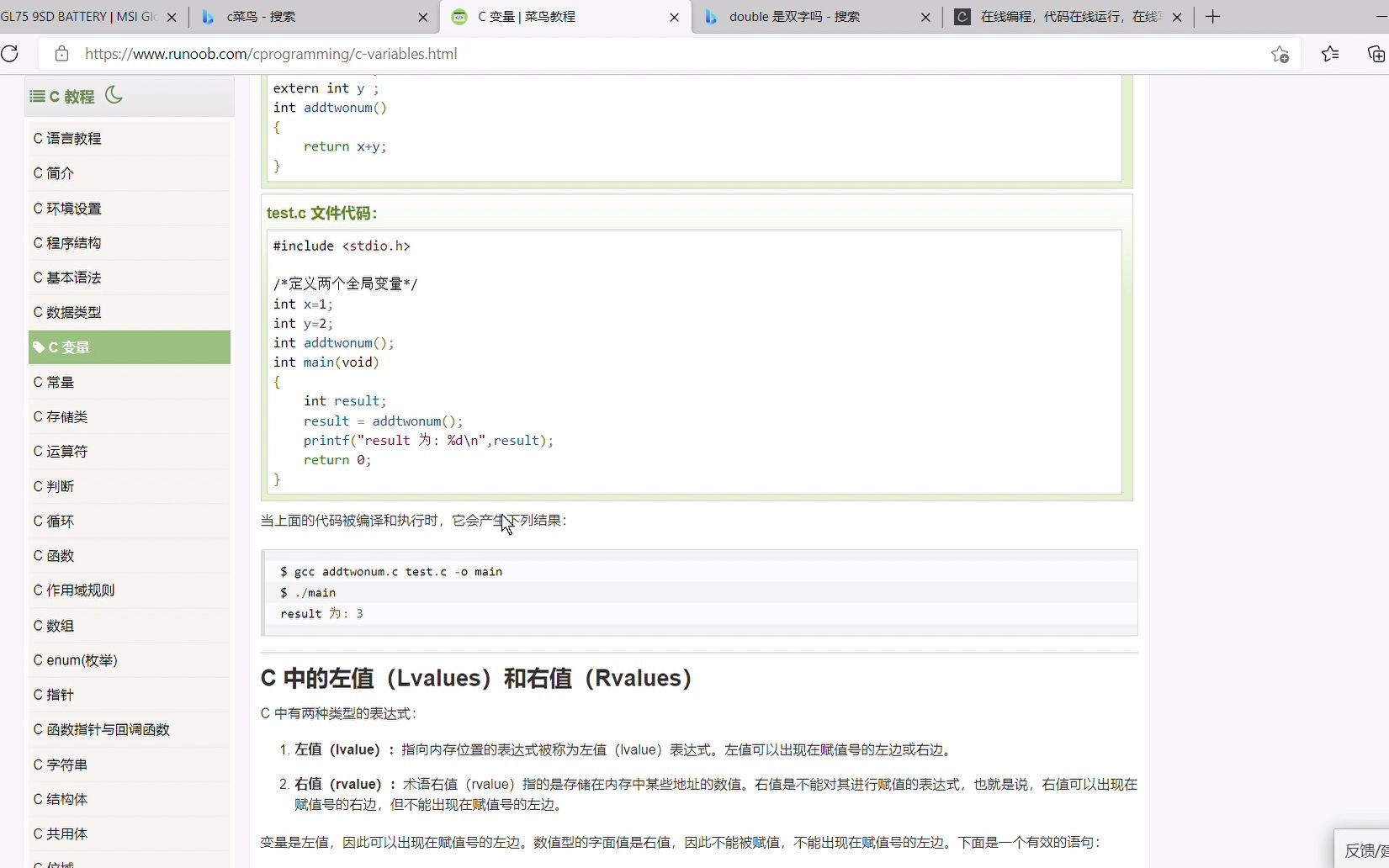Click the #include <stdio.h> code line
This screenshot has height=868, width=1389.
click(x=342, y=246)
